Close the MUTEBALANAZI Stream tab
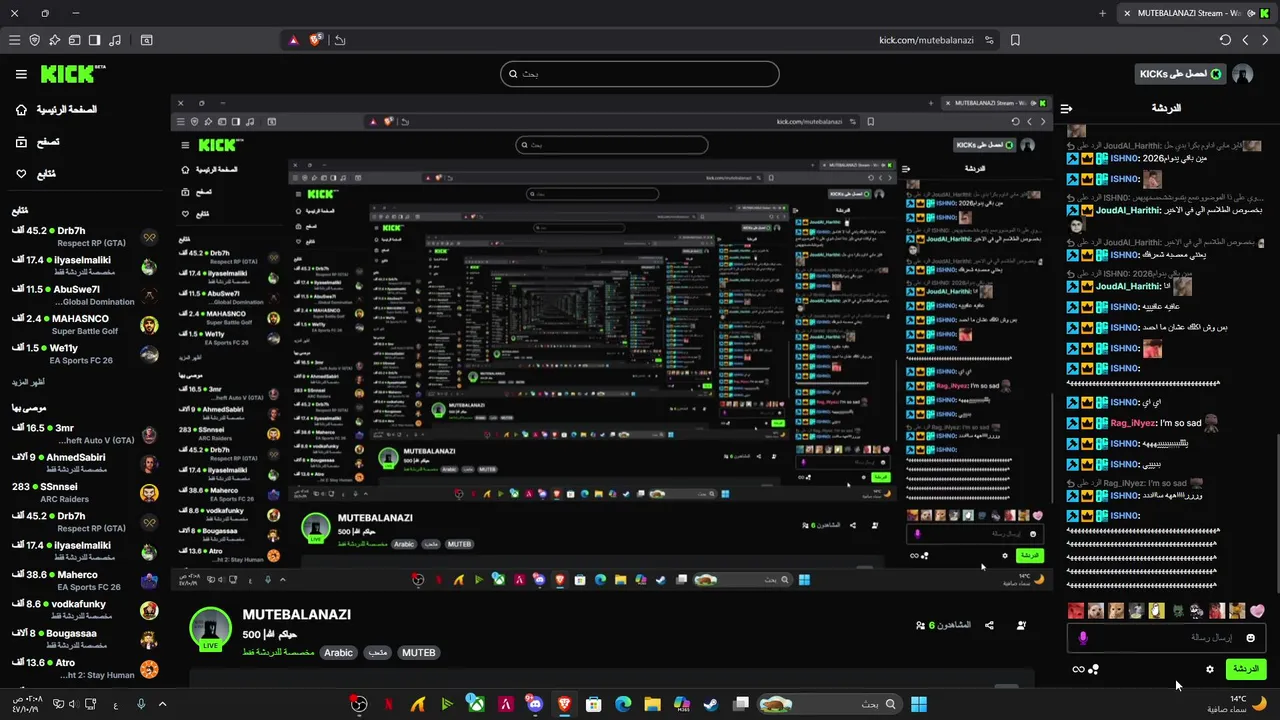 pos(1127,13)
